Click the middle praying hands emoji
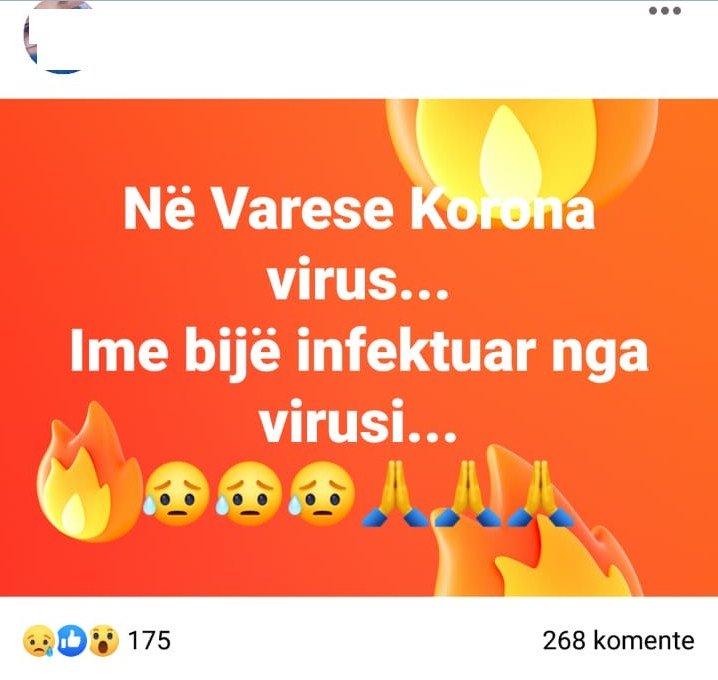Image resolution: width=718 pixels, height=680 pixels. [x=468, y=494]
